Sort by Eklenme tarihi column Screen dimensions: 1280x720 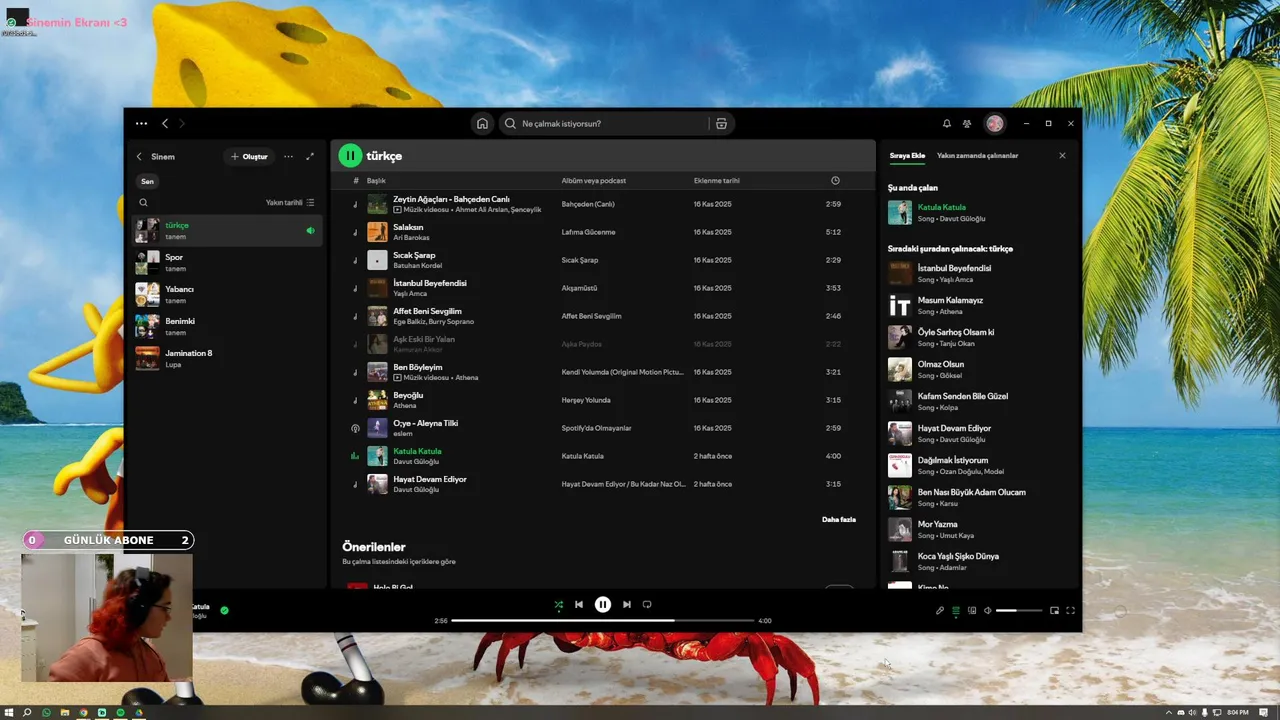(x=717, y=181)
